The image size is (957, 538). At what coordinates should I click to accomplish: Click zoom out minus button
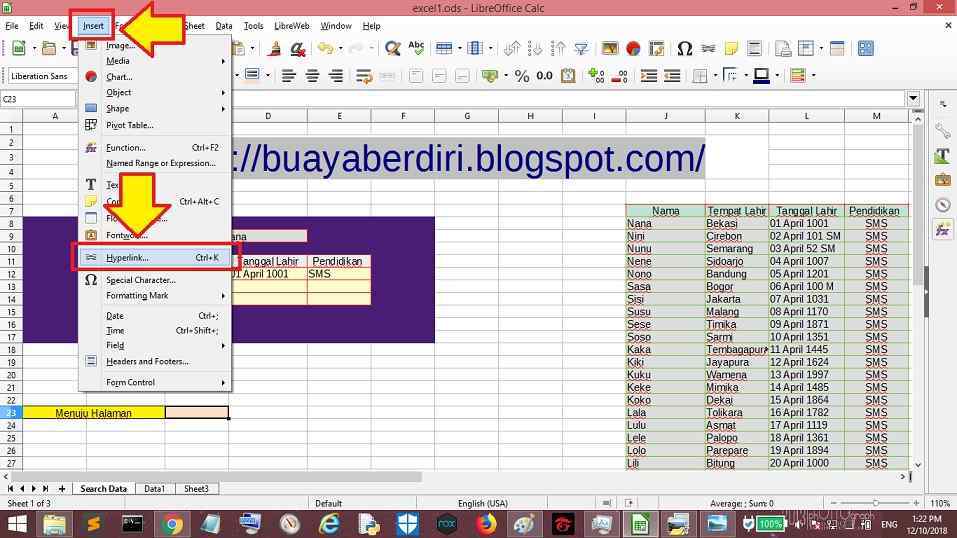(x=834, y=503)
